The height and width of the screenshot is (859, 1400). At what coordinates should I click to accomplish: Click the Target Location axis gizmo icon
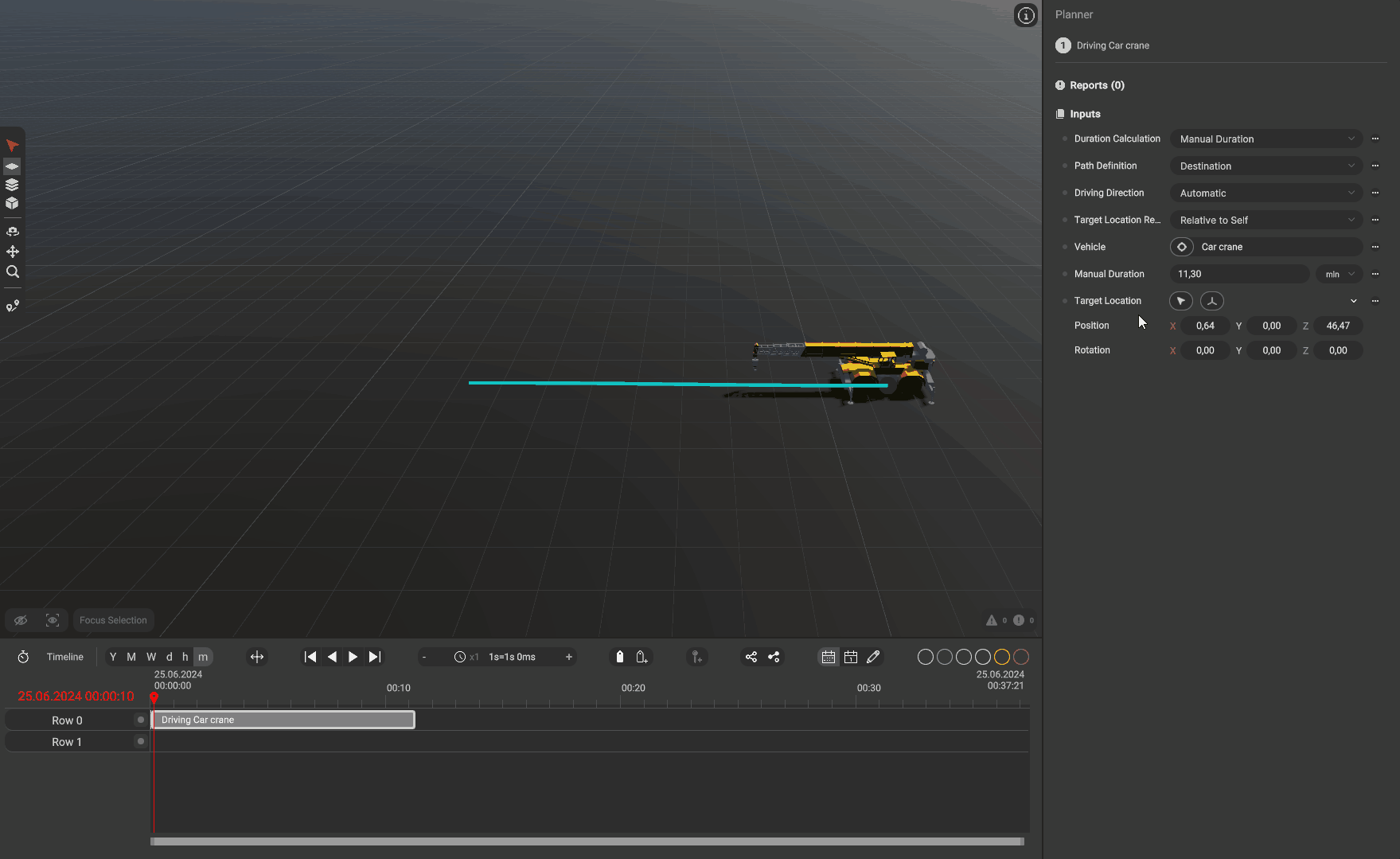(1212, 301)
